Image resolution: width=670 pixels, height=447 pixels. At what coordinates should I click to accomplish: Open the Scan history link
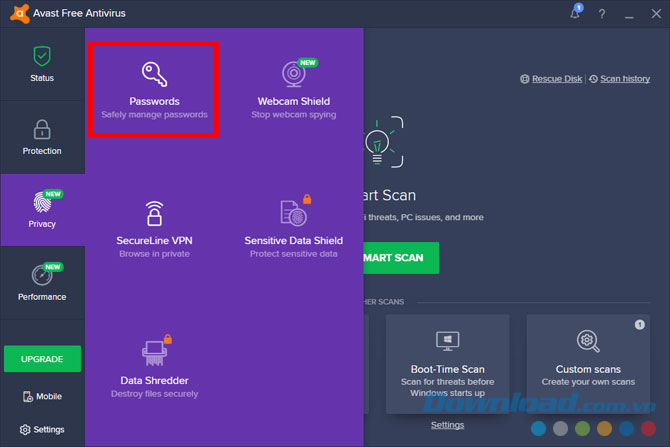[625, 79]
